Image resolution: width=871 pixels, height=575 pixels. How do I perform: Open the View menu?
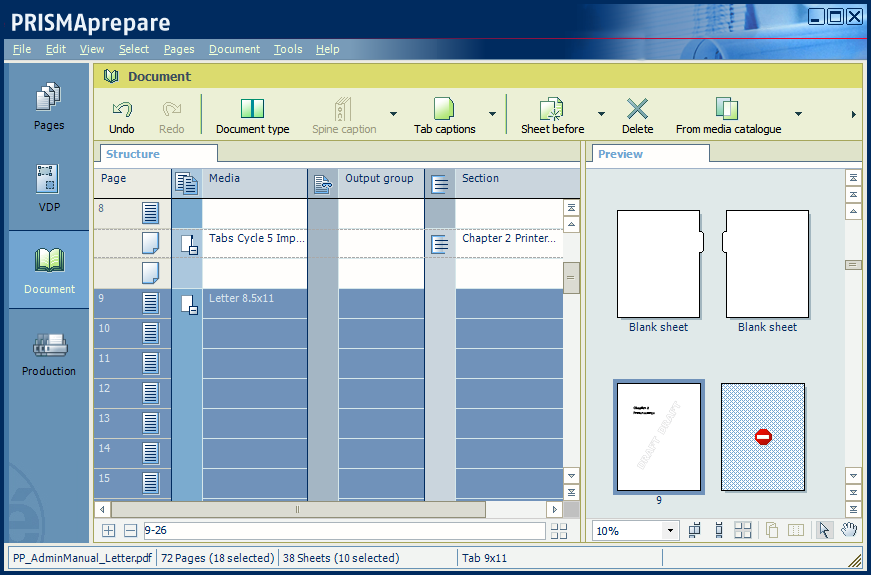pos(92,49)
